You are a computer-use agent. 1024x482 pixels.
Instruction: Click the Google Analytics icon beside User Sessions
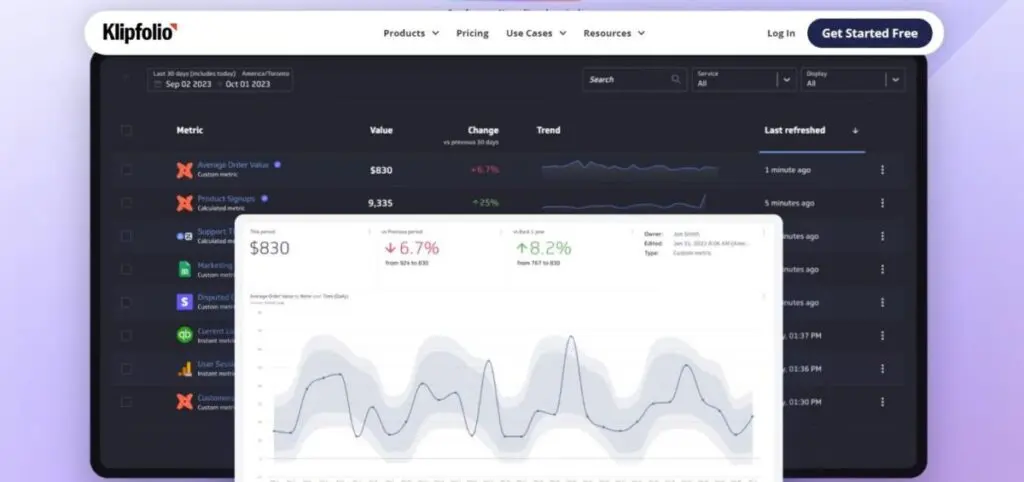click(184, 368)
